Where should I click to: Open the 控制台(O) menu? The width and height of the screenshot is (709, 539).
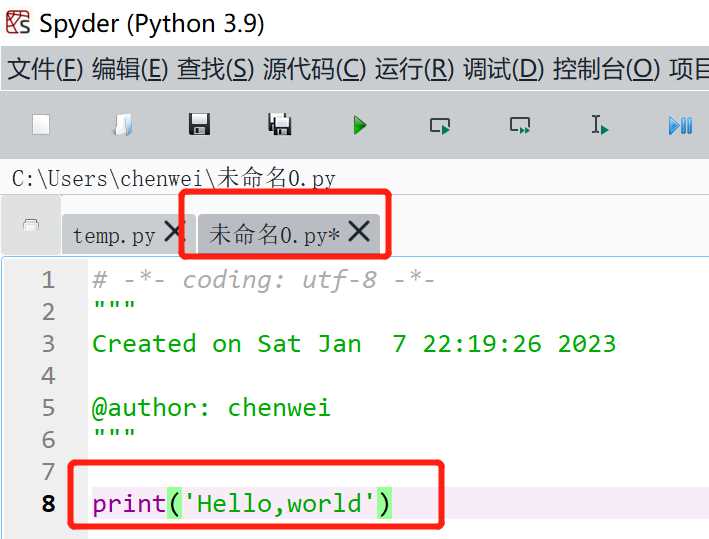pos(606,69)
